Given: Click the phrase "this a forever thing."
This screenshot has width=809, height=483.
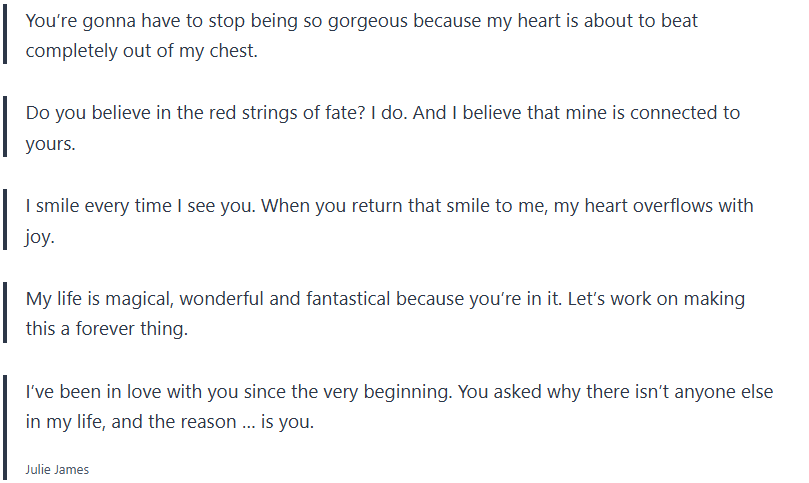Looking at the screenshot, I should click(107, 330).
